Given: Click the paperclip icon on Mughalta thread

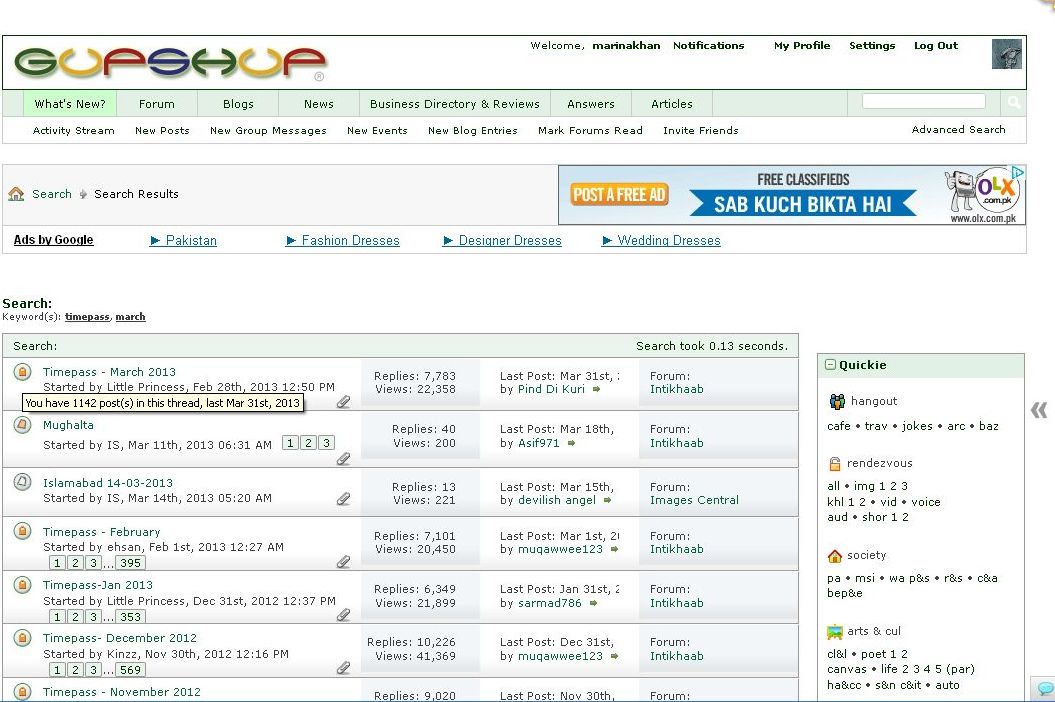Looking at the screenshot, I should point(343,459).
